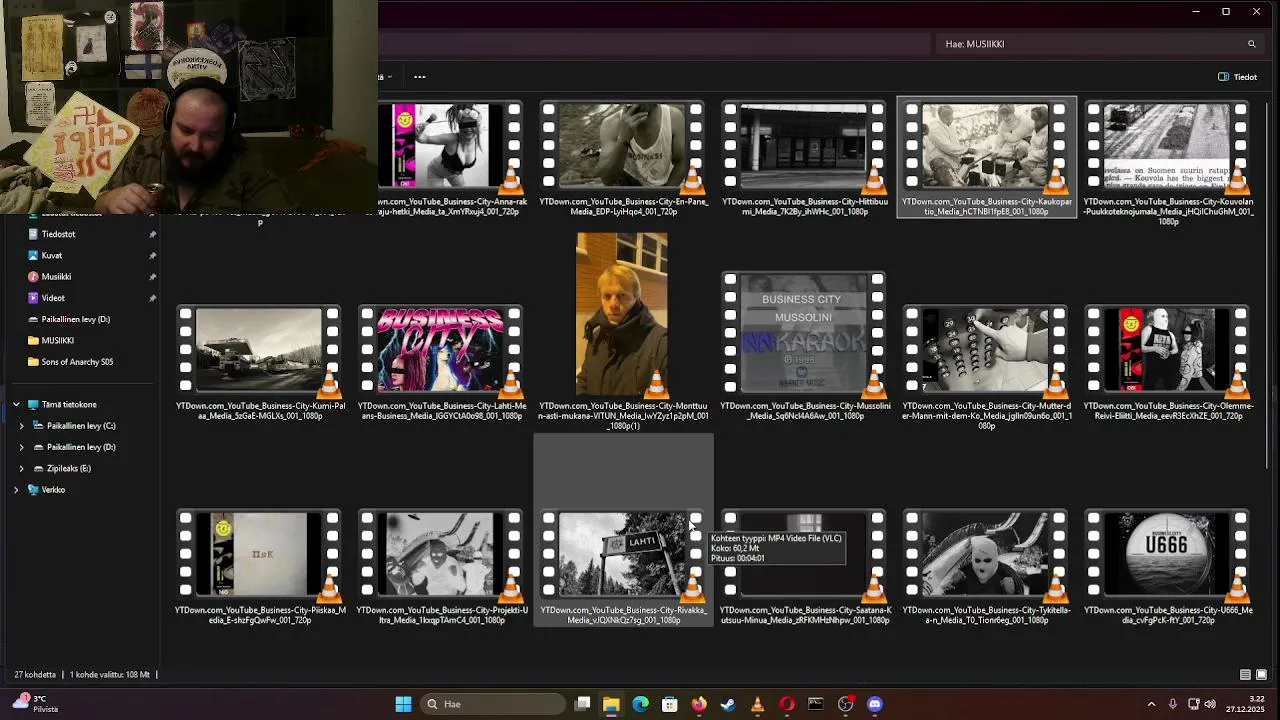The image size is (1280, 720).
Task: Collapse the Tämä tietokone tree node
Action: [x=16, y=405]
